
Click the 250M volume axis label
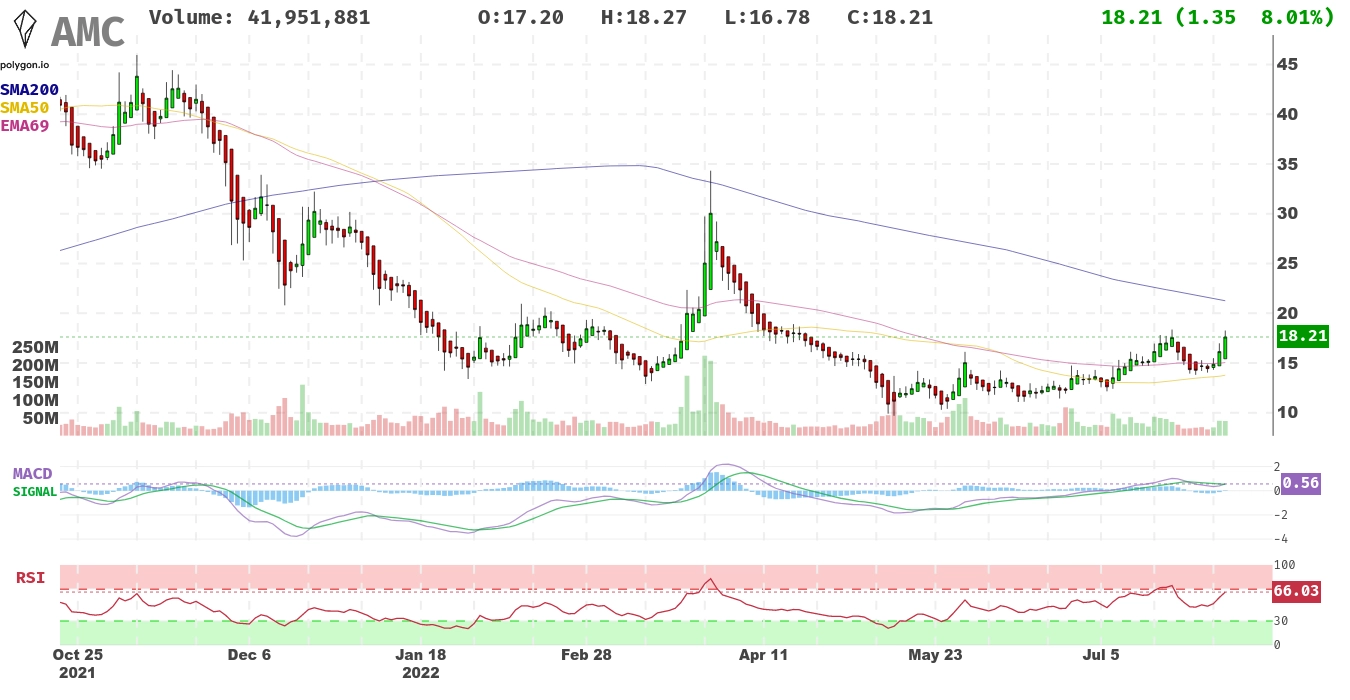point(34,347)
